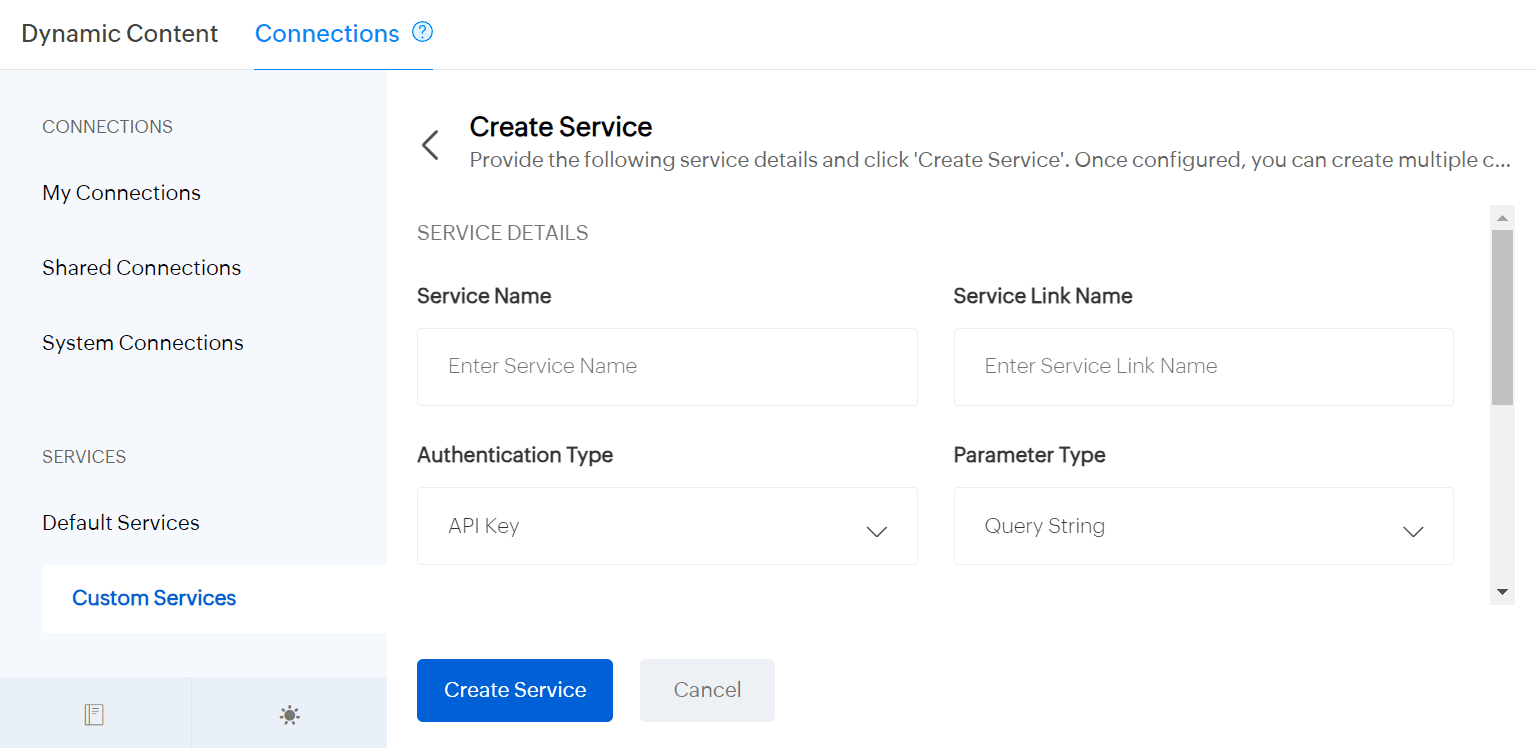
Task: Show Shared Connections list
Action: [141, 268]
